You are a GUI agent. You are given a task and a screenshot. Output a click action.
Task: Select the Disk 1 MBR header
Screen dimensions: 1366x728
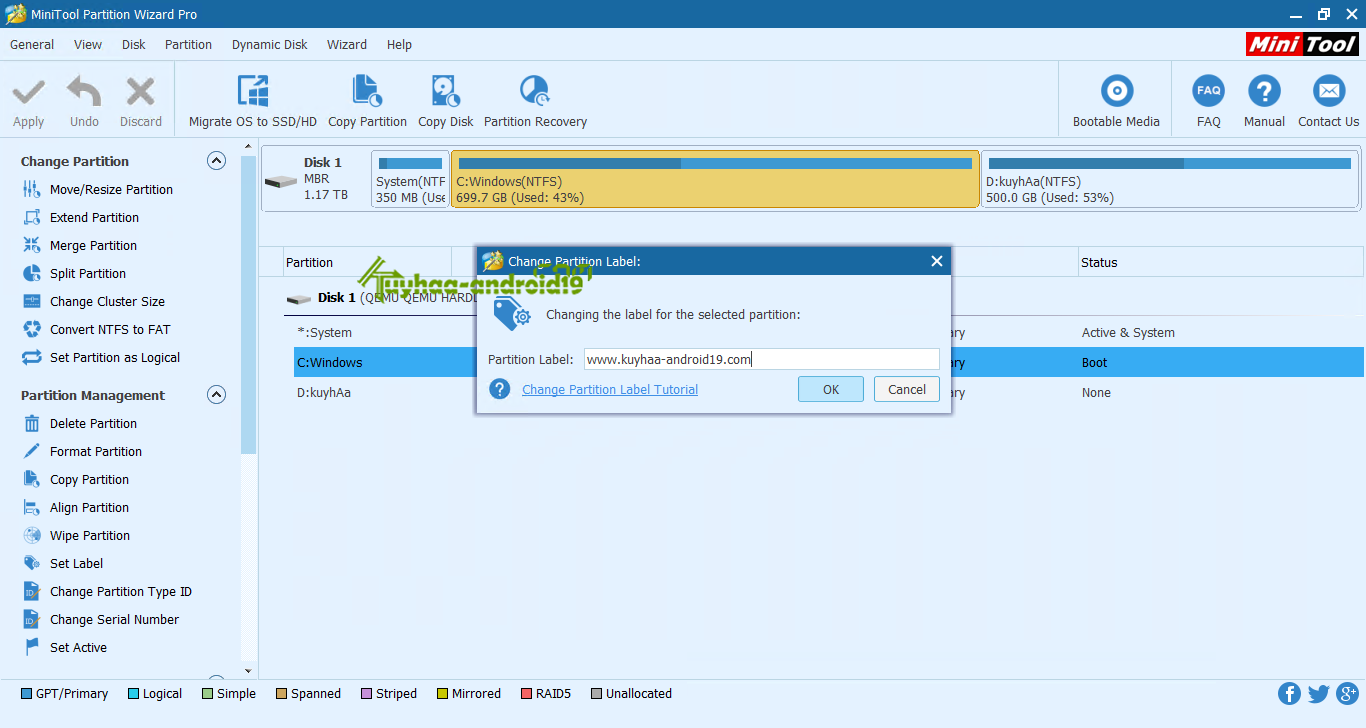[x=315, y=178]
